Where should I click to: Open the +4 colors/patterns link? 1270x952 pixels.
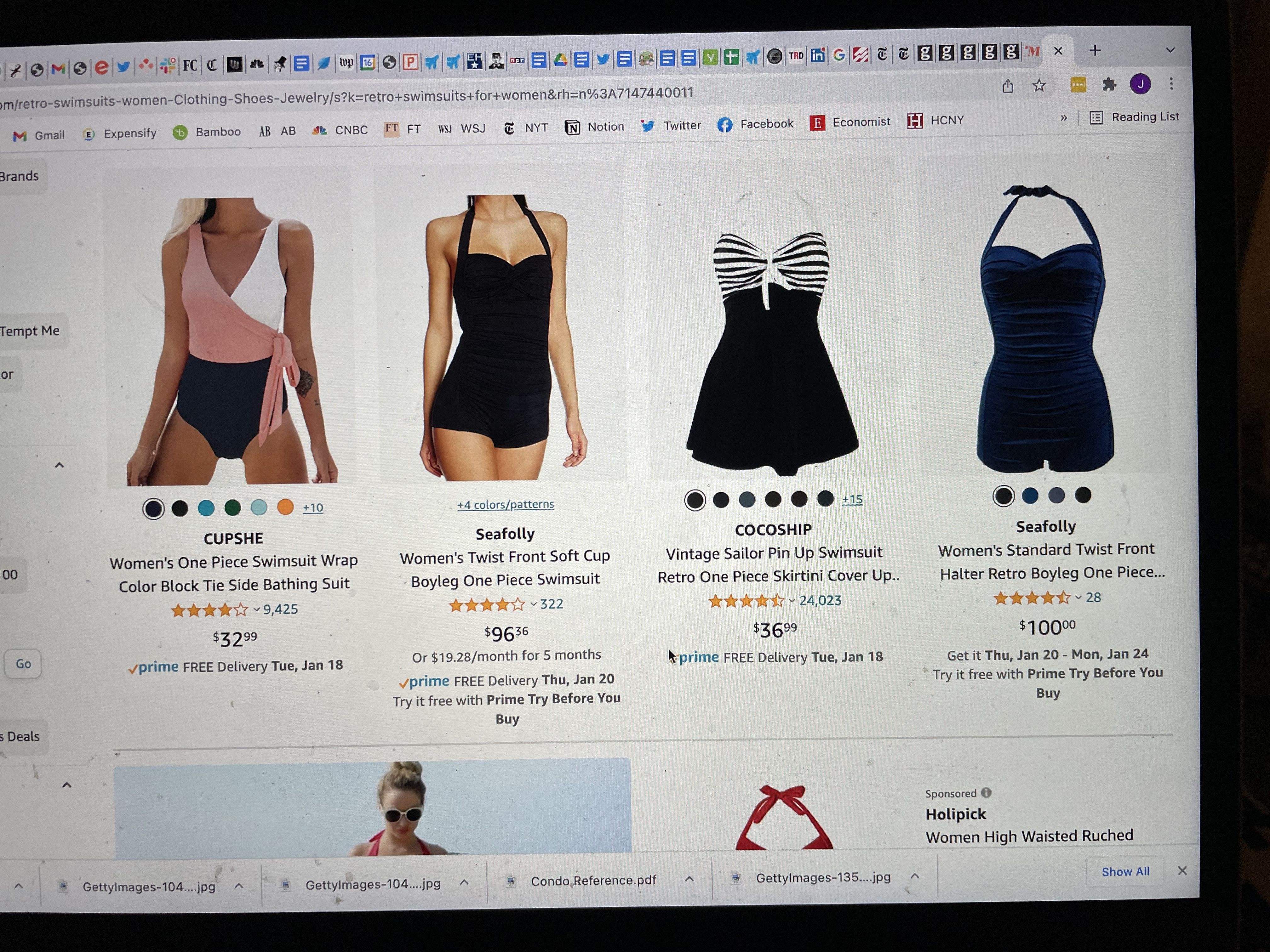[506, 504]
